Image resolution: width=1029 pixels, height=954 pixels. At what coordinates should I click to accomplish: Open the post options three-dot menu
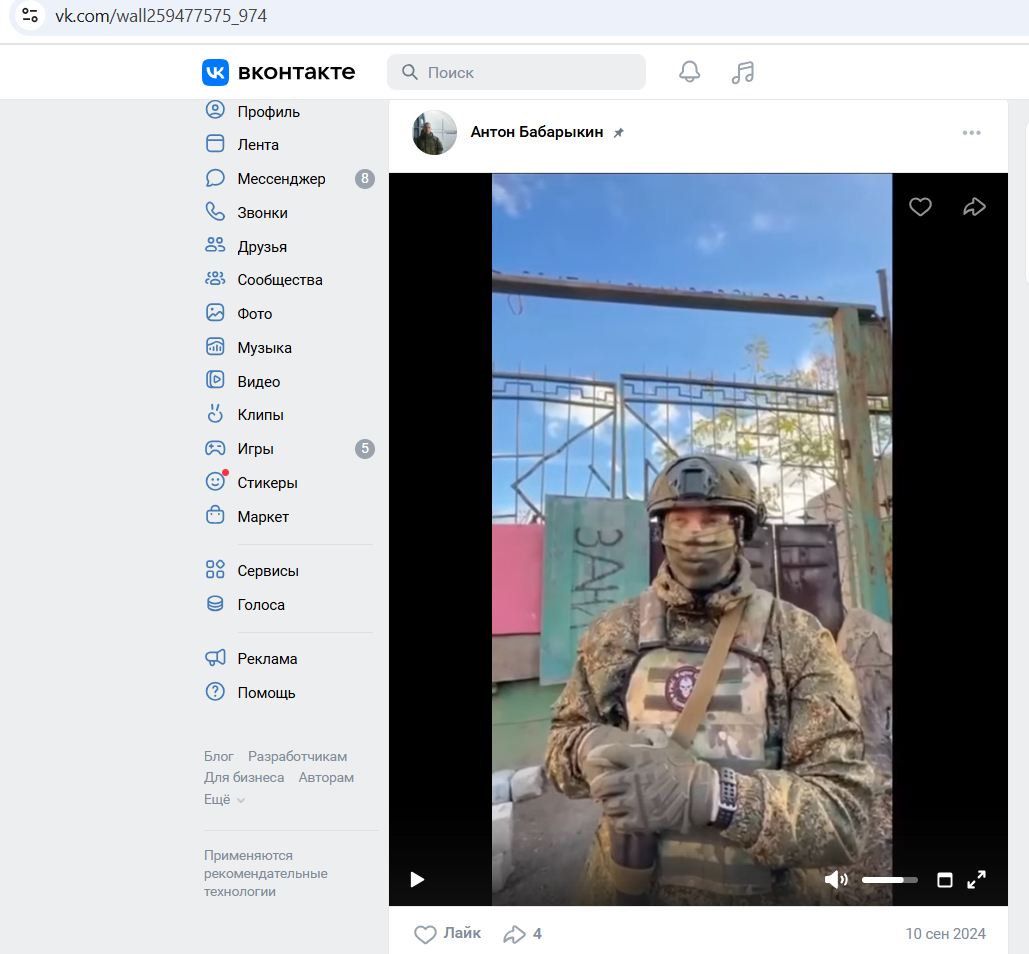pyautogui.click(x=971, y=133)
